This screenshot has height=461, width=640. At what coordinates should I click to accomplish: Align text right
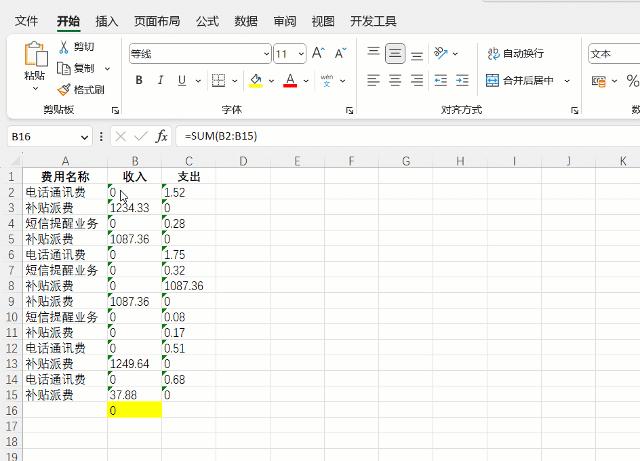coord(417,80)
